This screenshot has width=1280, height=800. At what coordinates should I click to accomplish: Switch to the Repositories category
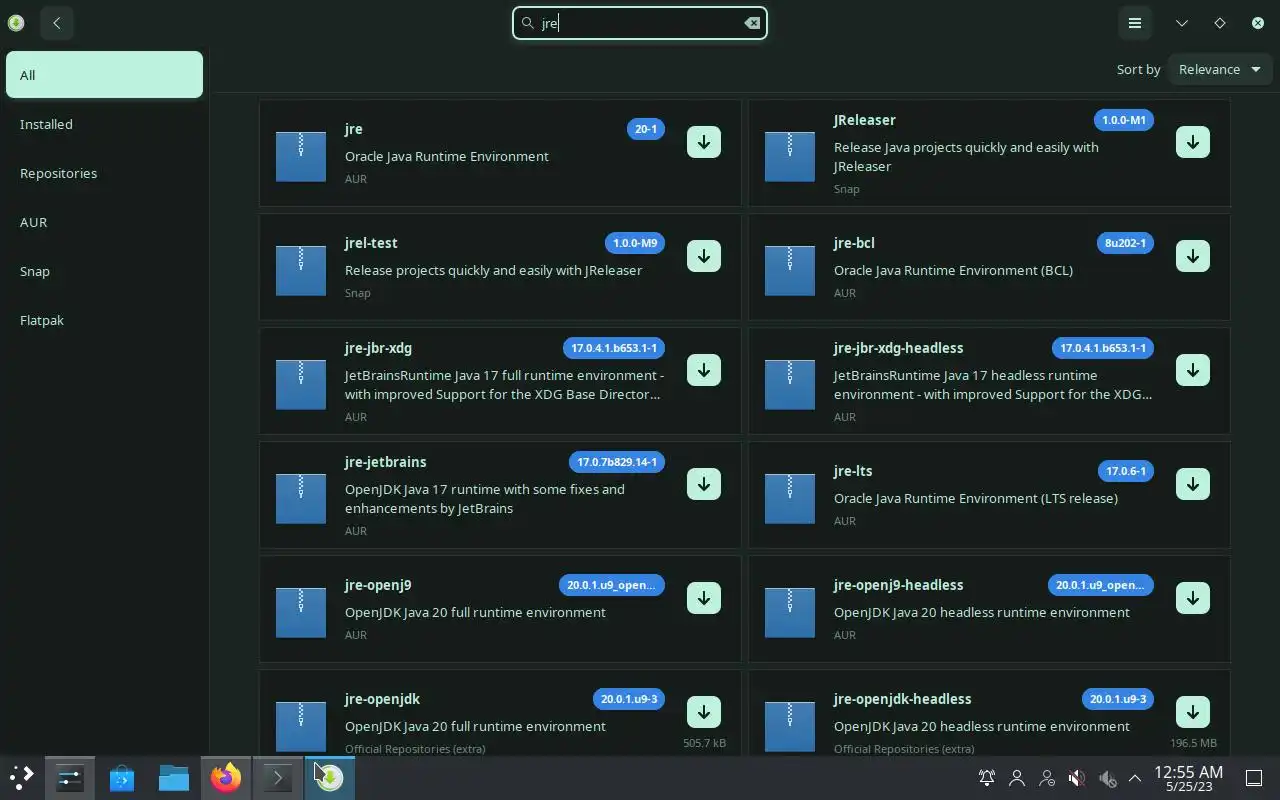[x=104, y=173]
